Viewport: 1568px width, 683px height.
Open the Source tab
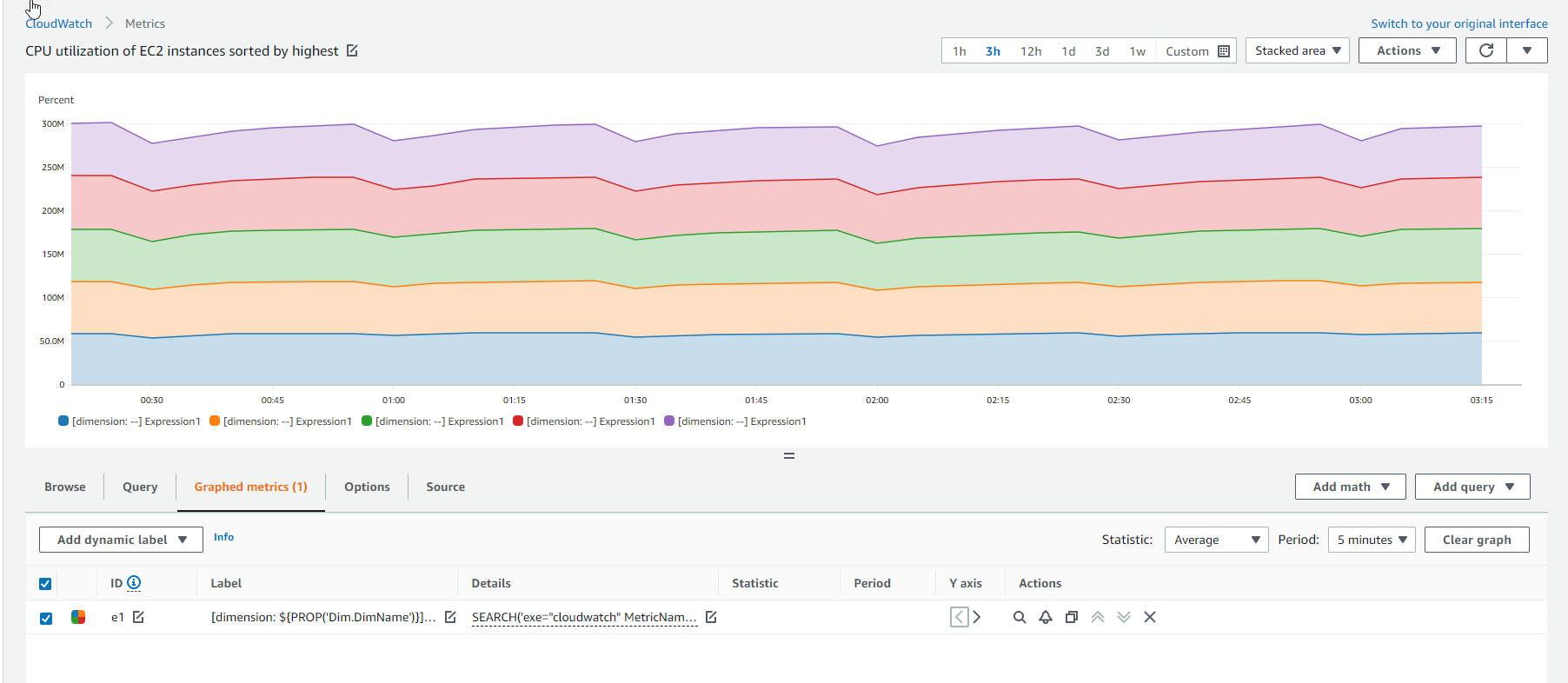tap(445, 487)
